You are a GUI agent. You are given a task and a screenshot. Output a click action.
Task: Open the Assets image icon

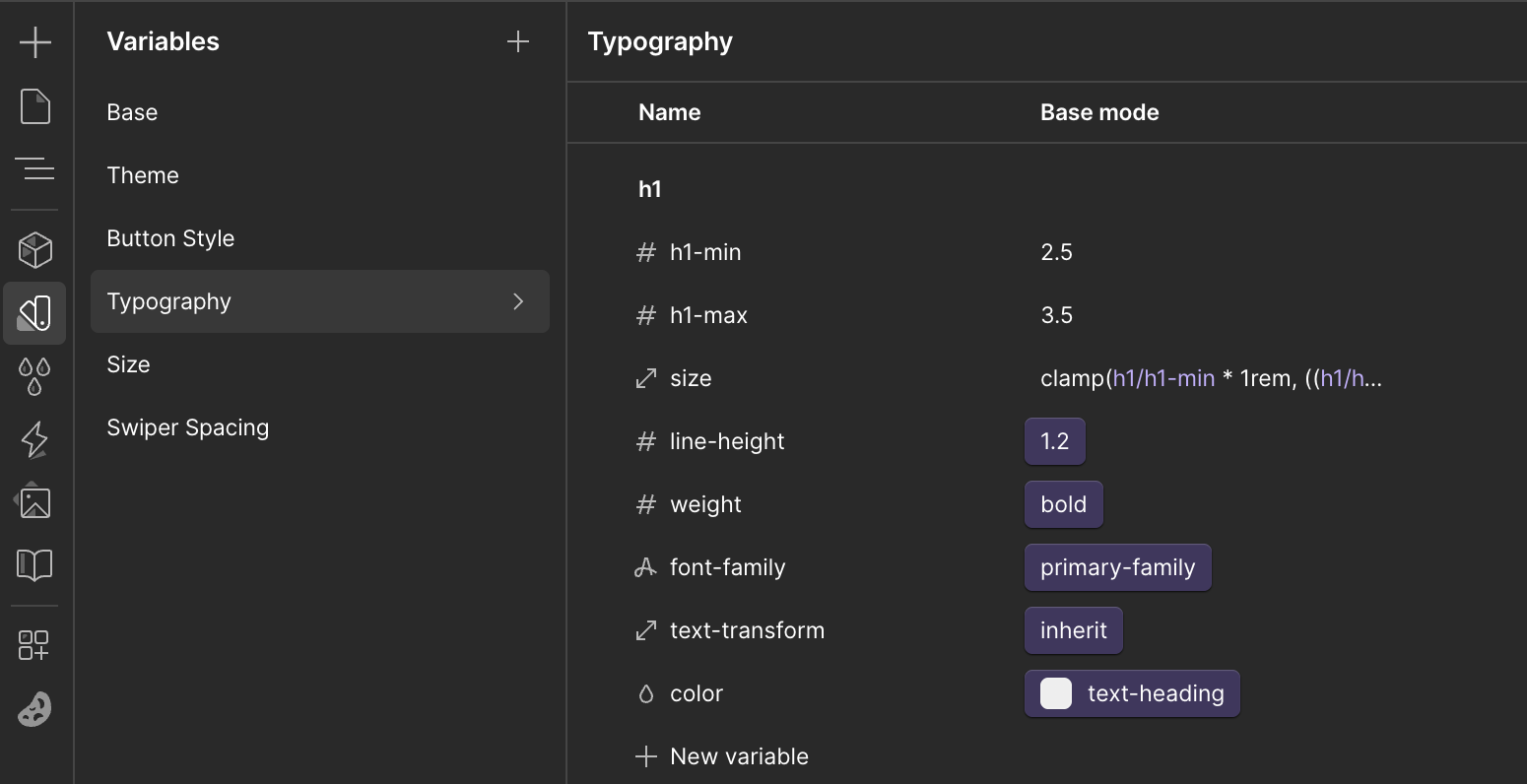pyautogui.click(x=35, y=502)
